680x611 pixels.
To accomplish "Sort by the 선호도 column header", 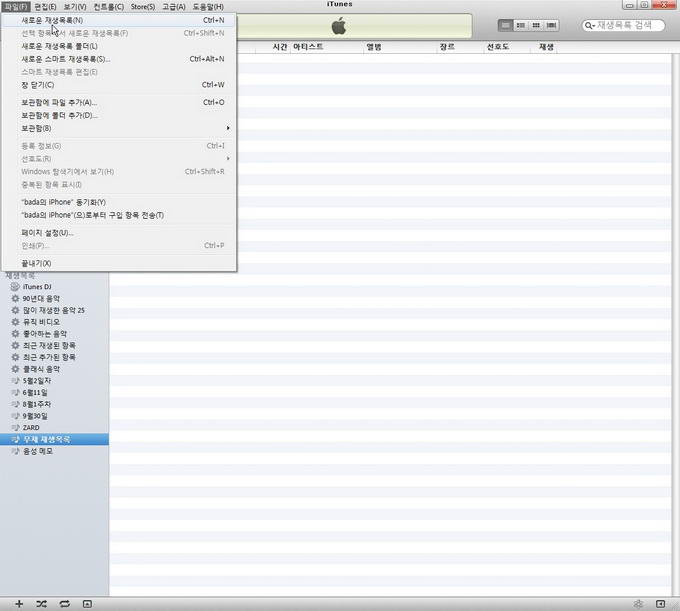I will 507,47.
